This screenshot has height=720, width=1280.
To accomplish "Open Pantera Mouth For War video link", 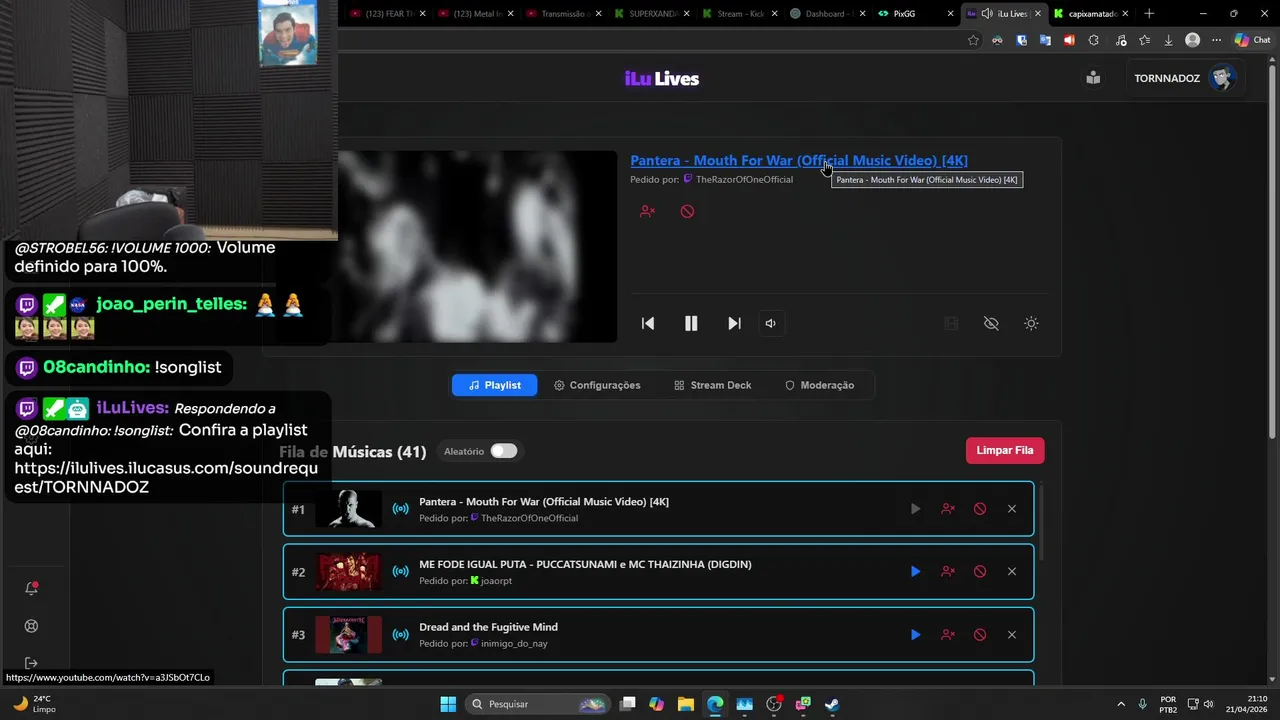I will pos(799,160).
